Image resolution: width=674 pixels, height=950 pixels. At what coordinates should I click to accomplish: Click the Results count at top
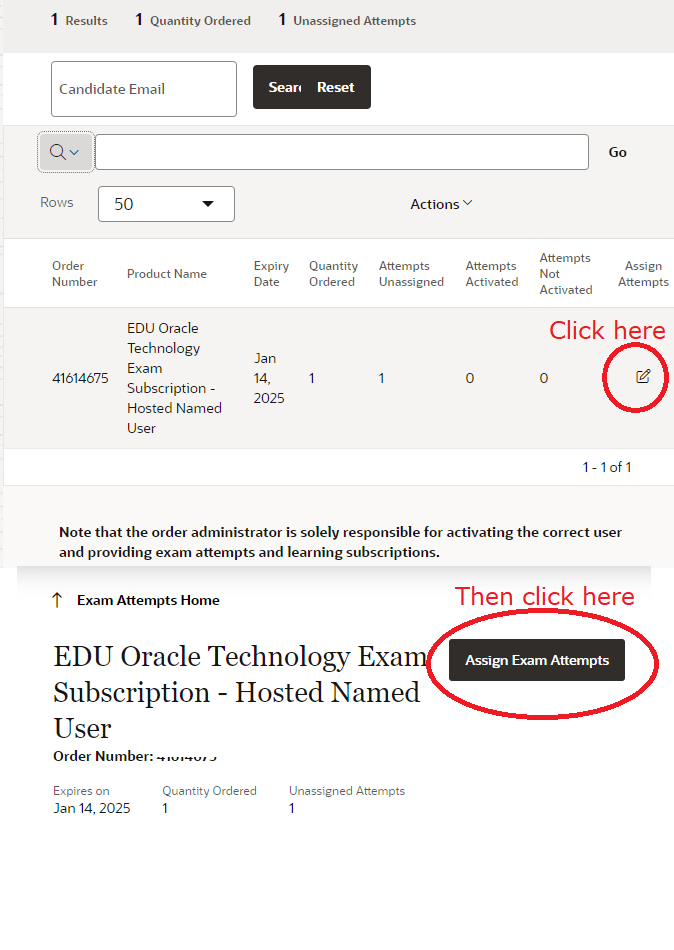79,20
